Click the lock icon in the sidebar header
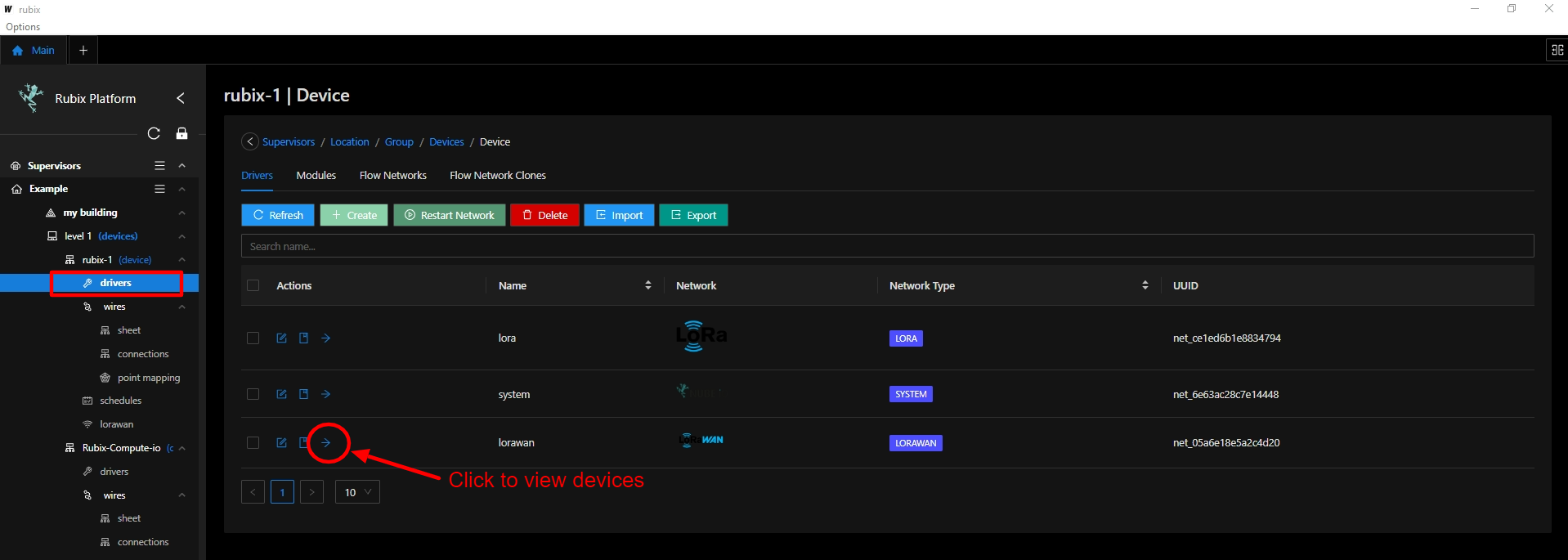Screen dimensions: 1568x560 [182, 133]
